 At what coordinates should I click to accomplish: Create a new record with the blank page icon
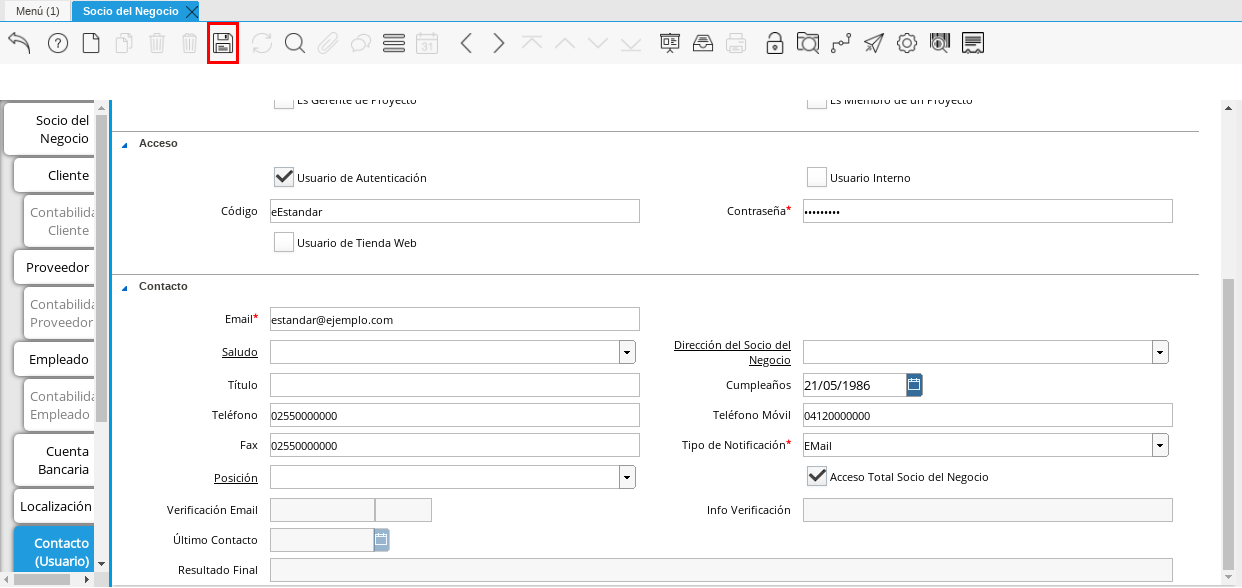(91, 43)
